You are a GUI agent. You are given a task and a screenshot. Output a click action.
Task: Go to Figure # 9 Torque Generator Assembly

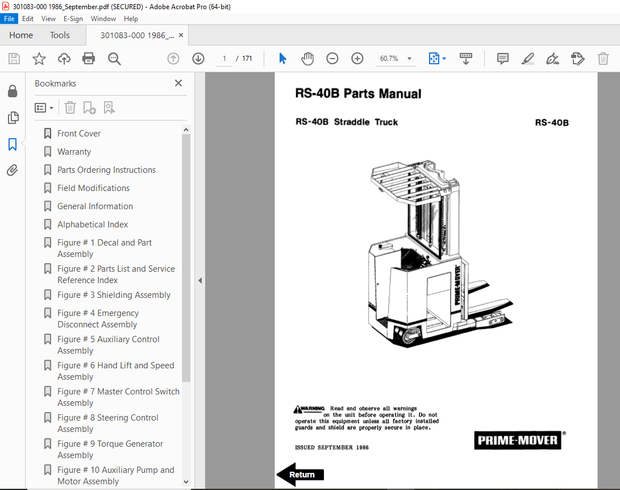coord(110,449)
